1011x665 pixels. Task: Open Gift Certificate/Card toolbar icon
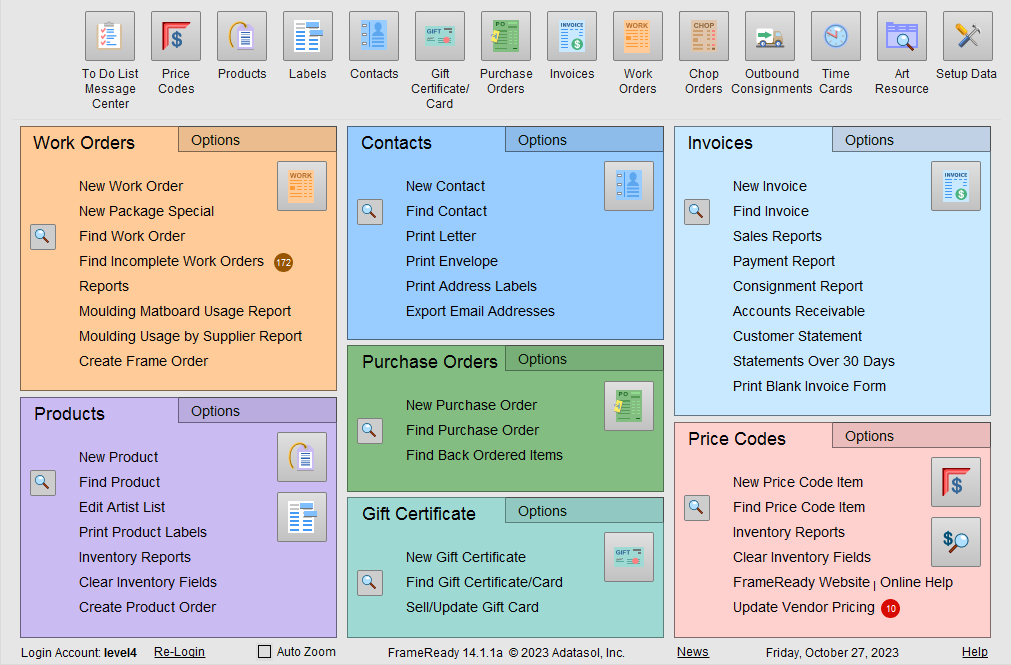click(440, 37)
